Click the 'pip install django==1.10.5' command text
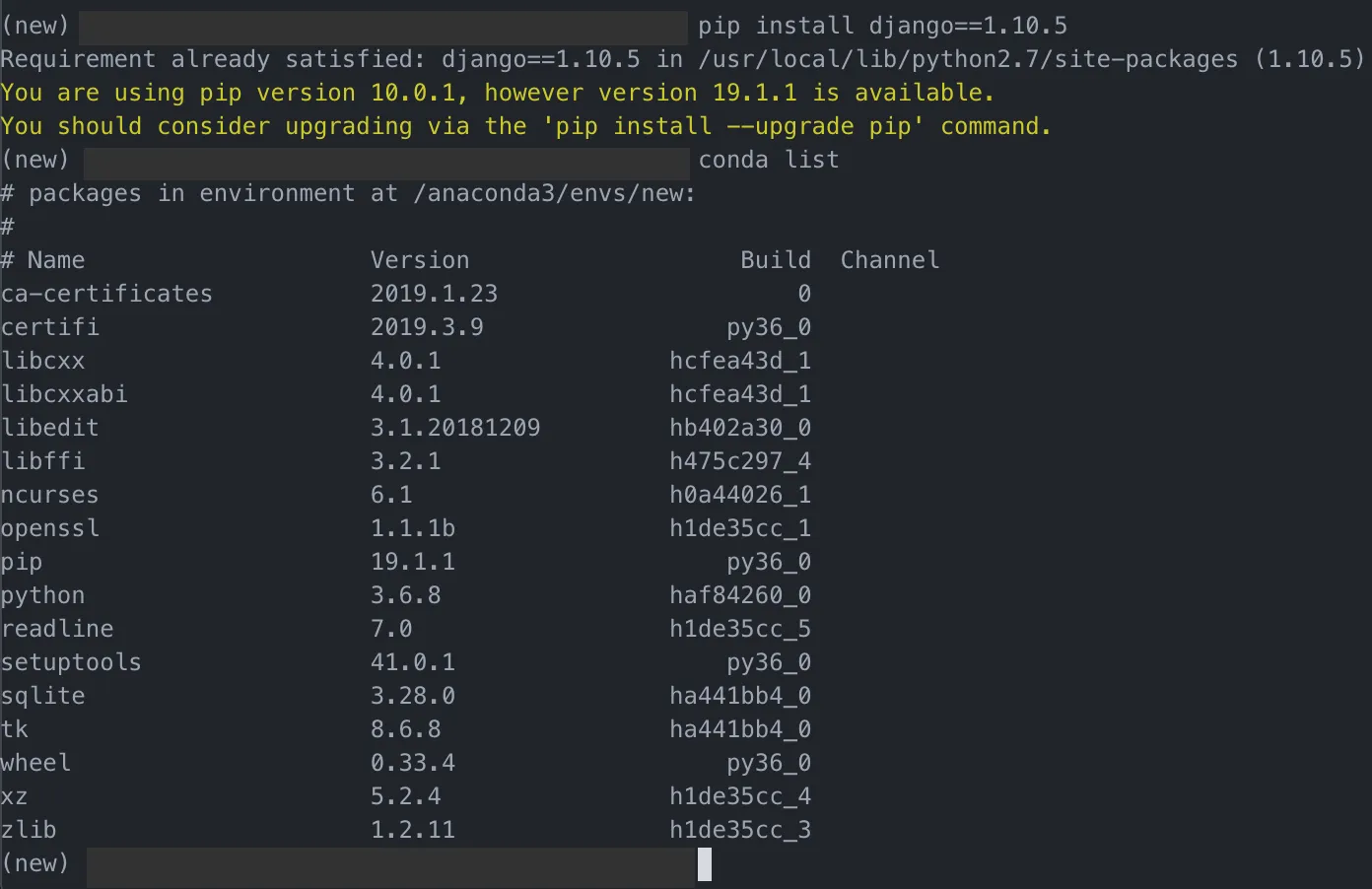1372x889 pixels. tap(883, 26)
